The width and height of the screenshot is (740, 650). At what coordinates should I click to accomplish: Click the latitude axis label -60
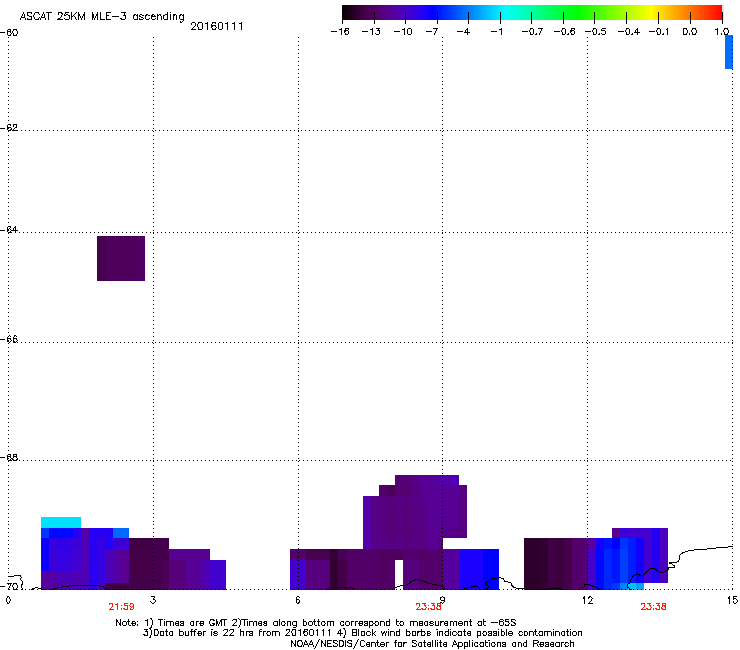(9, 33)
